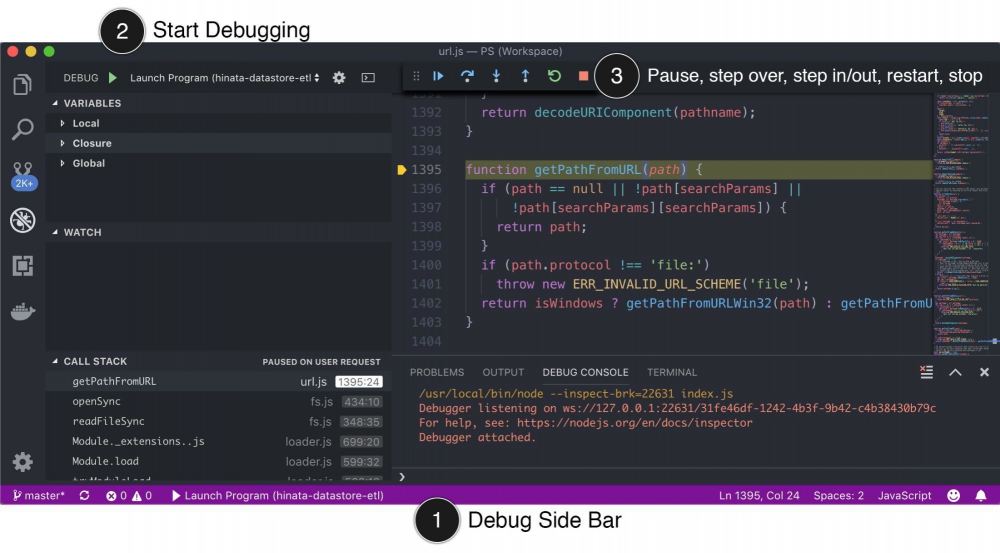
Task: Select openSync call stack frame
Action: point(219,401)
